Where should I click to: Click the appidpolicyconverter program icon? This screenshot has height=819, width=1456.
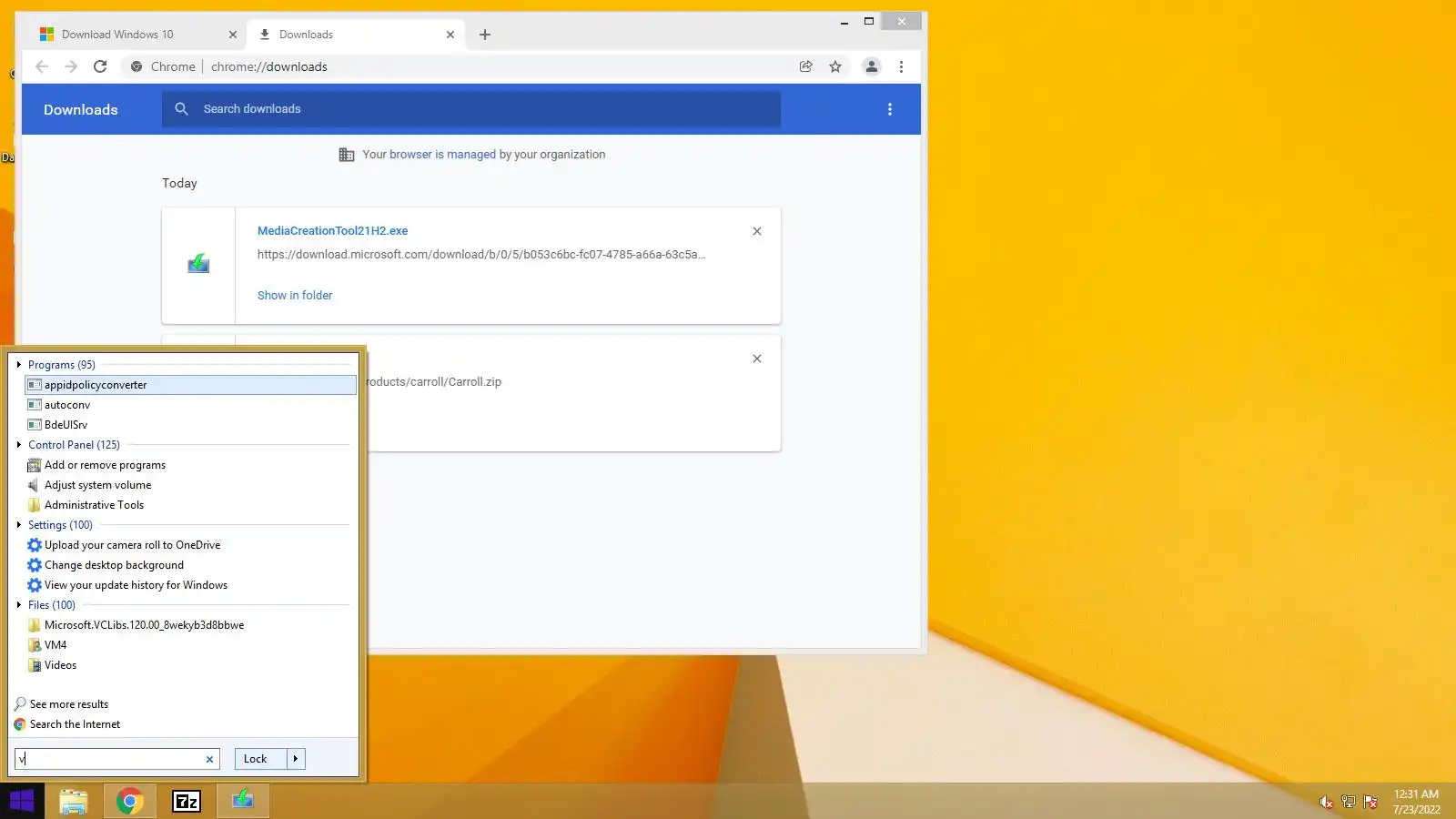tap(35, 385)
